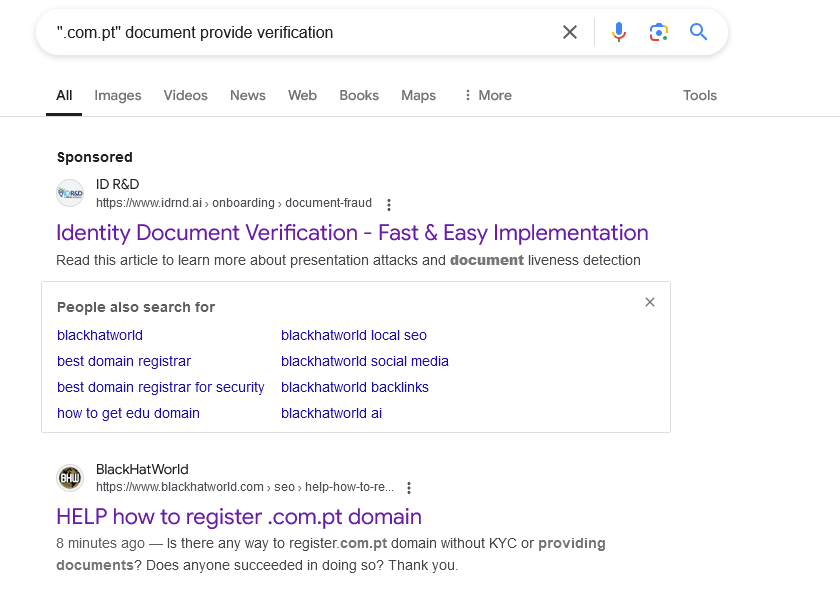This screenshot has height=613, width=840.
Task: Click how to get edu domain suggestion
Action: pyautogui.click(x=128, y=413)
